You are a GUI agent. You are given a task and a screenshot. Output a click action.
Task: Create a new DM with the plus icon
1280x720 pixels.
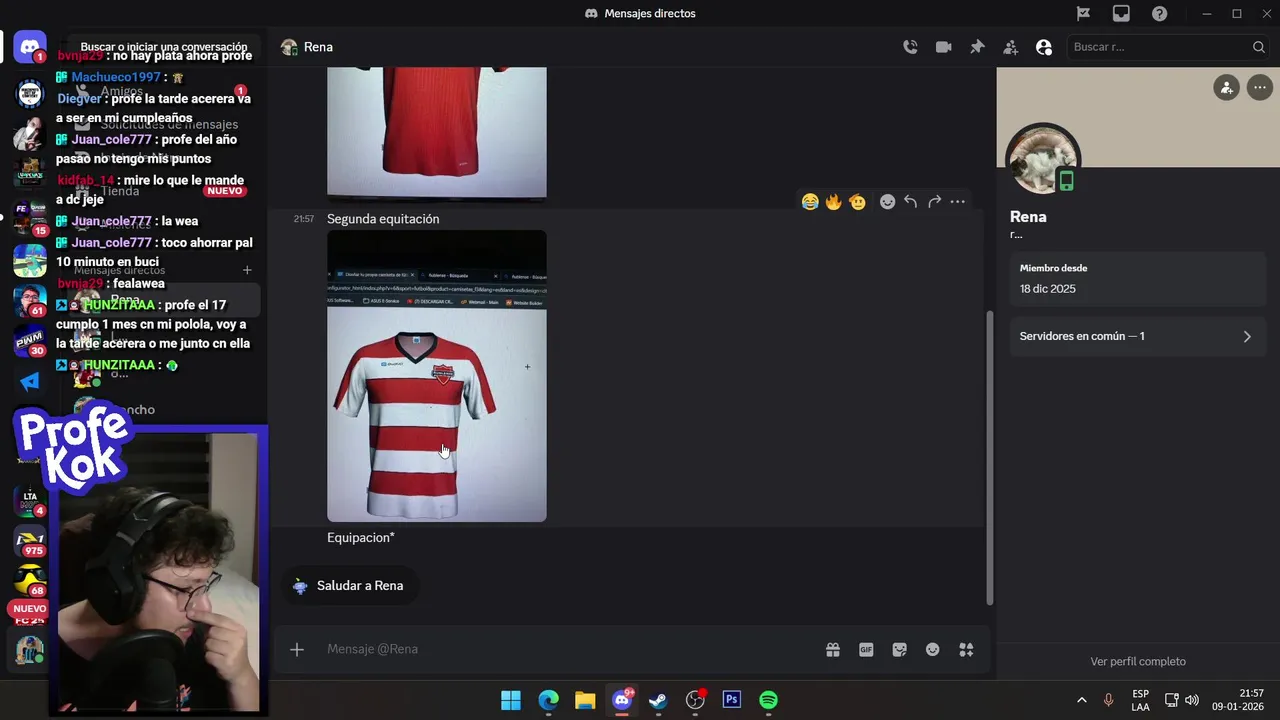(247, 270)
